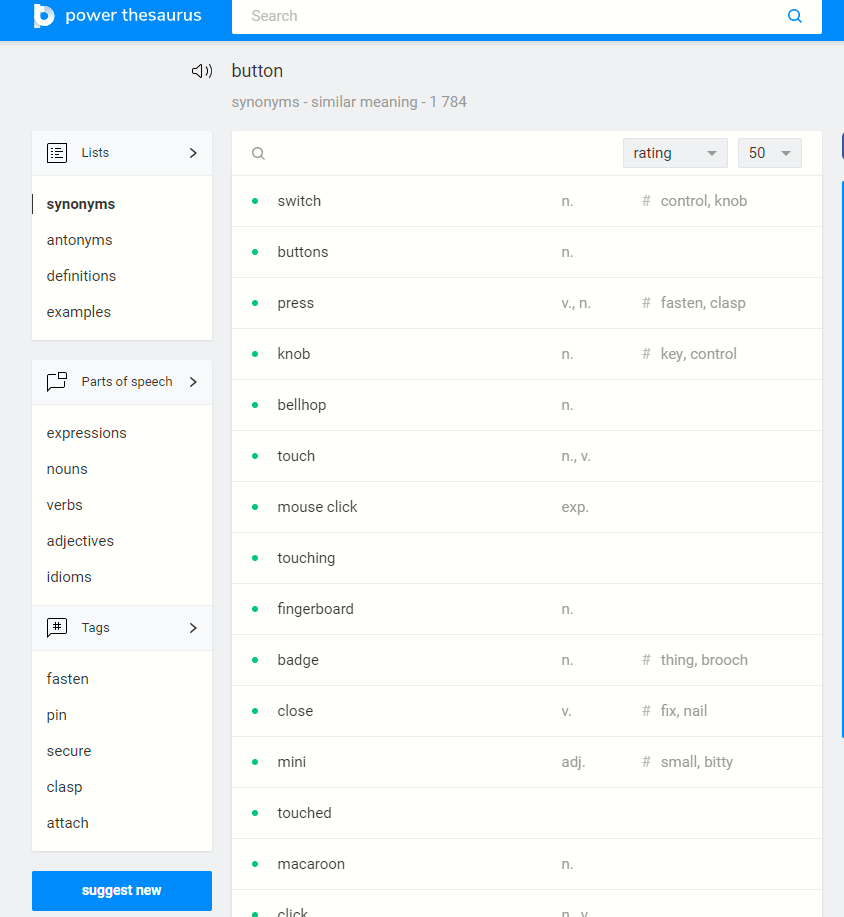Filter by expressions
The height and width of the screenshot is (917, 844).
(x=87, y=433)
